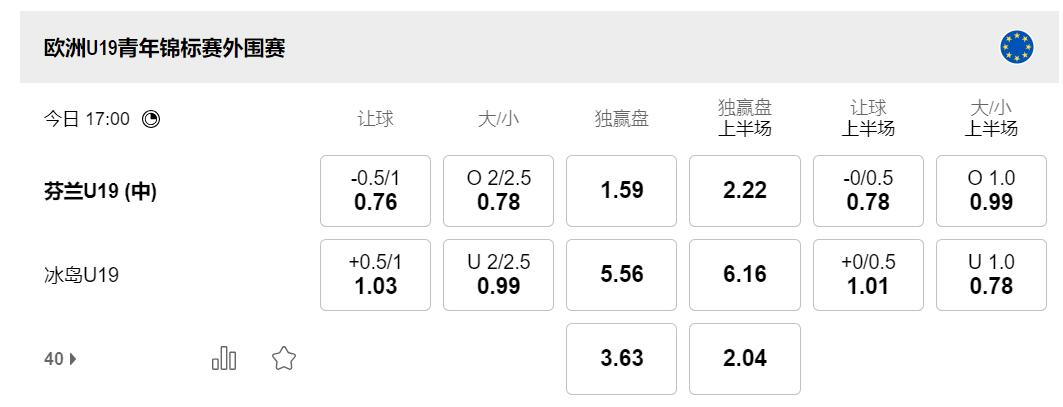Choose first-half draw odds 2.04
The height and width of the screenshot is (407, 1063).
pyautogui.click(x=745, y=359)
